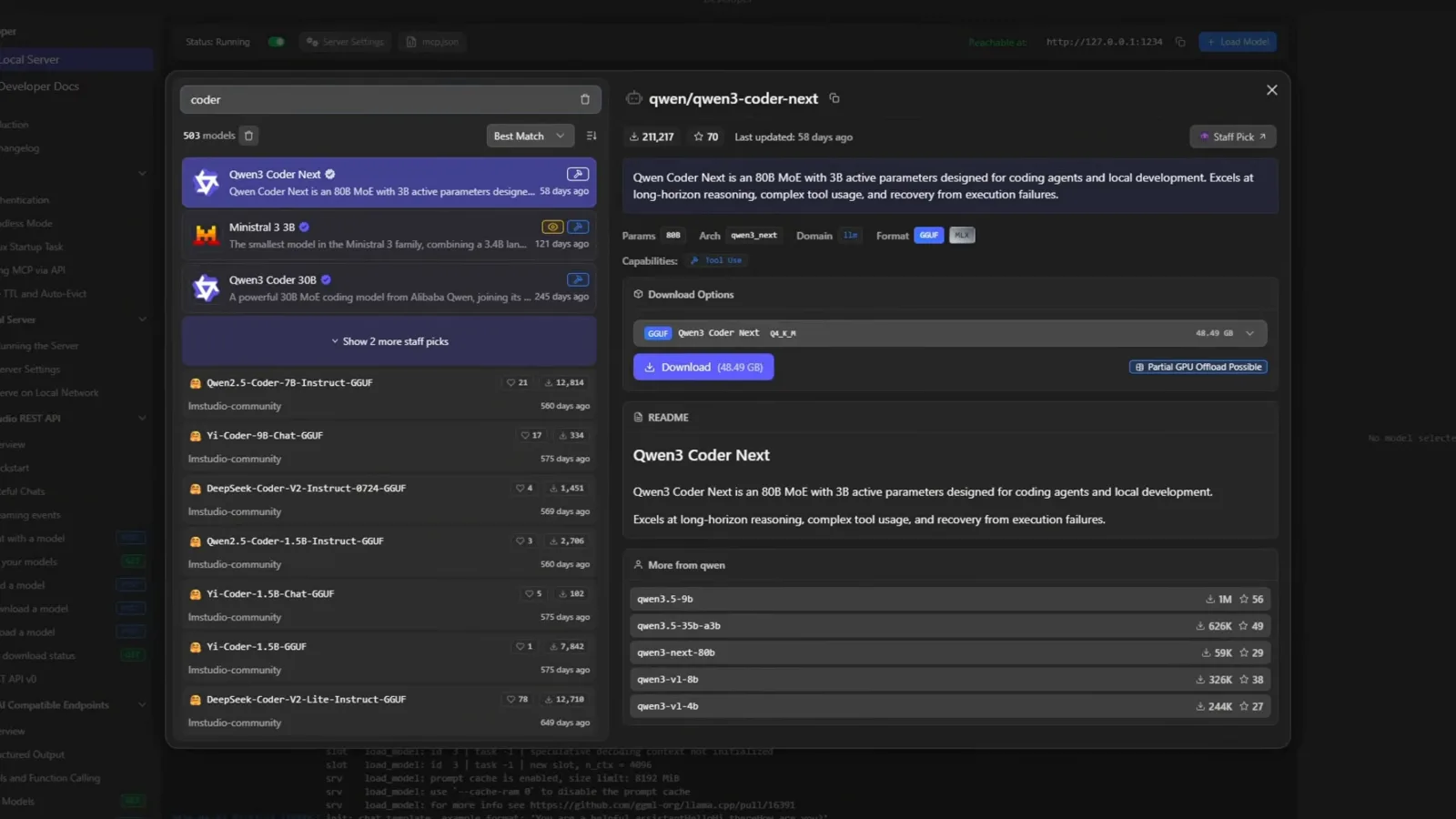
Task: Select the Qwen3 Coder 30B result
Action: tap(389, 288)
